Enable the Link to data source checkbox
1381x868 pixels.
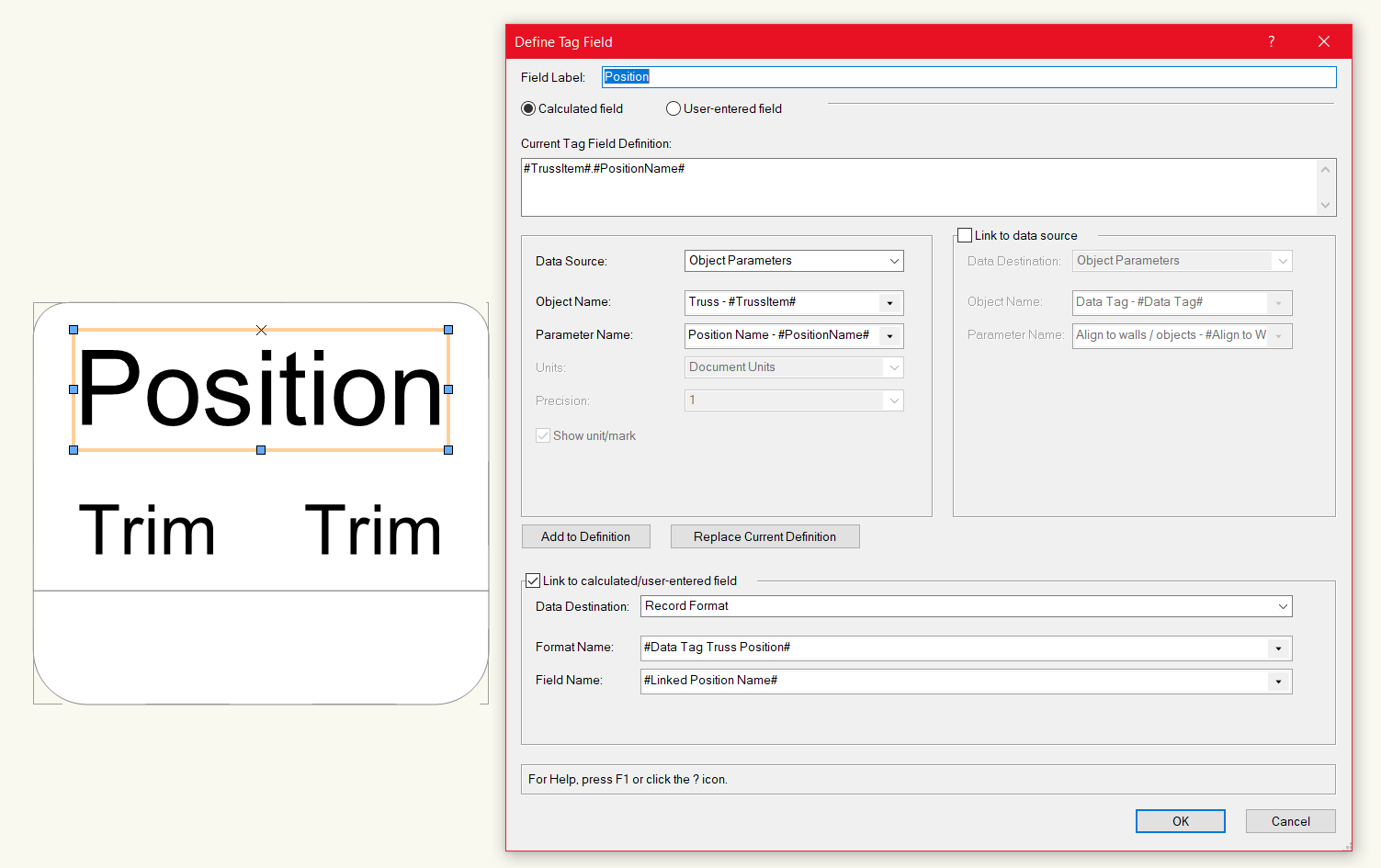click(x=964, y=234)
